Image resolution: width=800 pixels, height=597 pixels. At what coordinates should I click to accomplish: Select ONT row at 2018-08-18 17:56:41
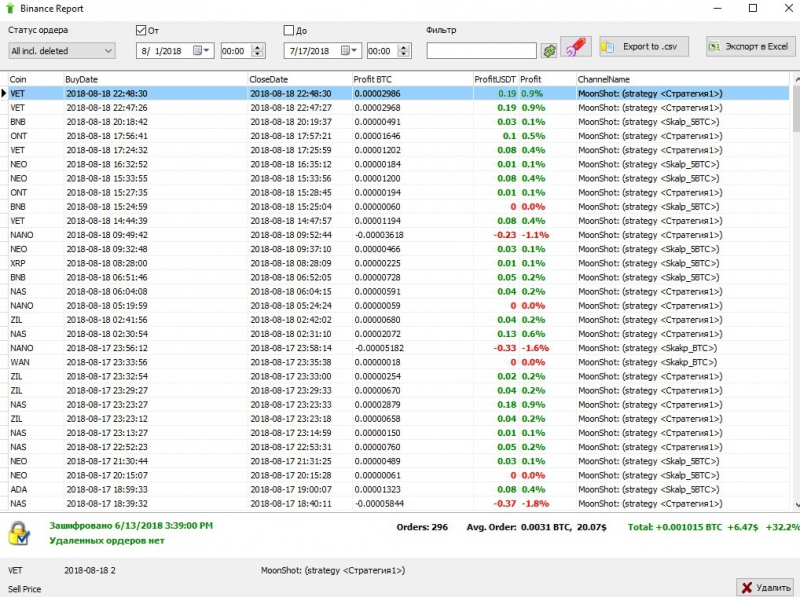pos(398,136)
